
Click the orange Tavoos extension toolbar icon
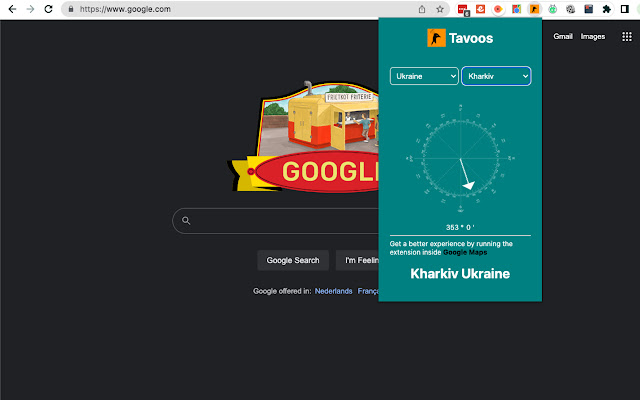click(534, 9)
